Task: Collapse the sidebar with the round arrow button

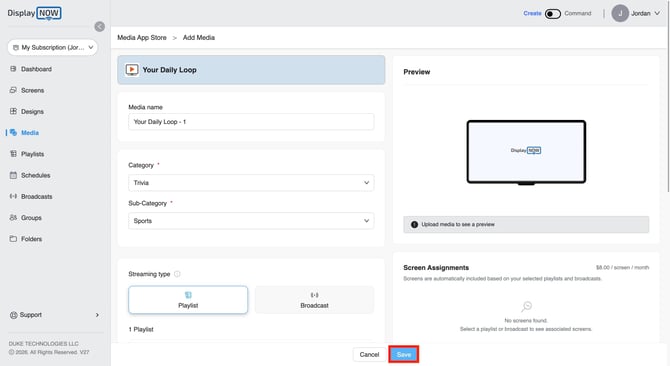Action: [x=100, y=27]
